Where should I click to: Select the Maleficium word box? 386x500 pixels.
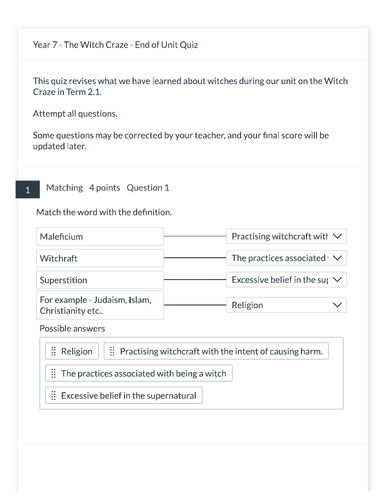coord(100,237)
